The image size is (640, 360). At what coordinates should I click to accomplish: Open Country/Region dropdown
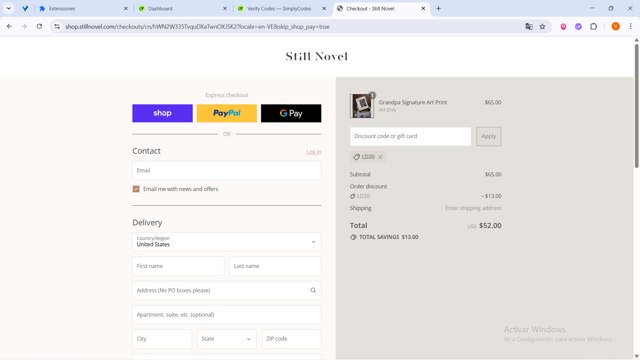click(227, 242)
